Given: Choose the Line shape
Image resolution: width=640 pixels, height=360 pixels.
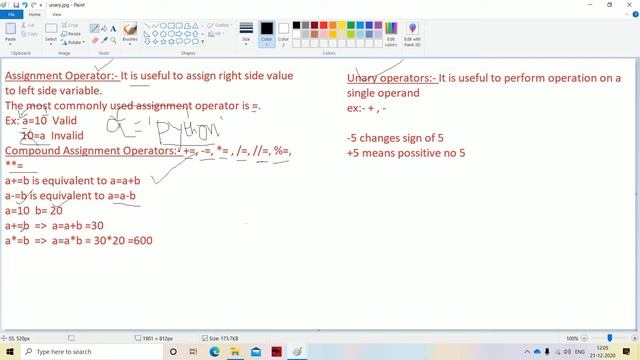Looking at the screenshot, I should coord(147,26).
